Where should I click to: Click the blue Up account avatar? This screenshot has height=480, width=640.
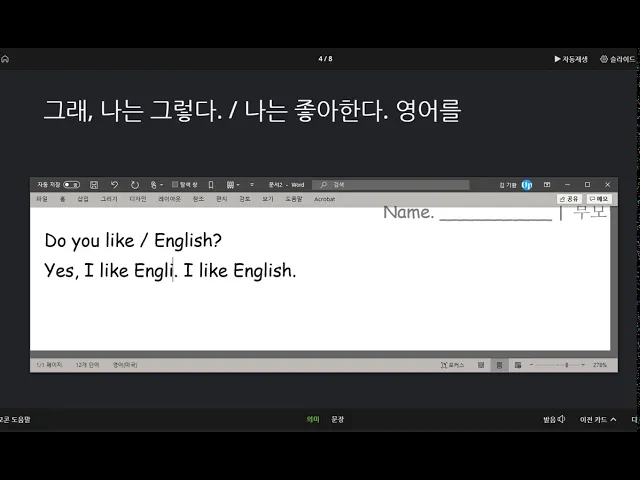(x=527, y=185)
